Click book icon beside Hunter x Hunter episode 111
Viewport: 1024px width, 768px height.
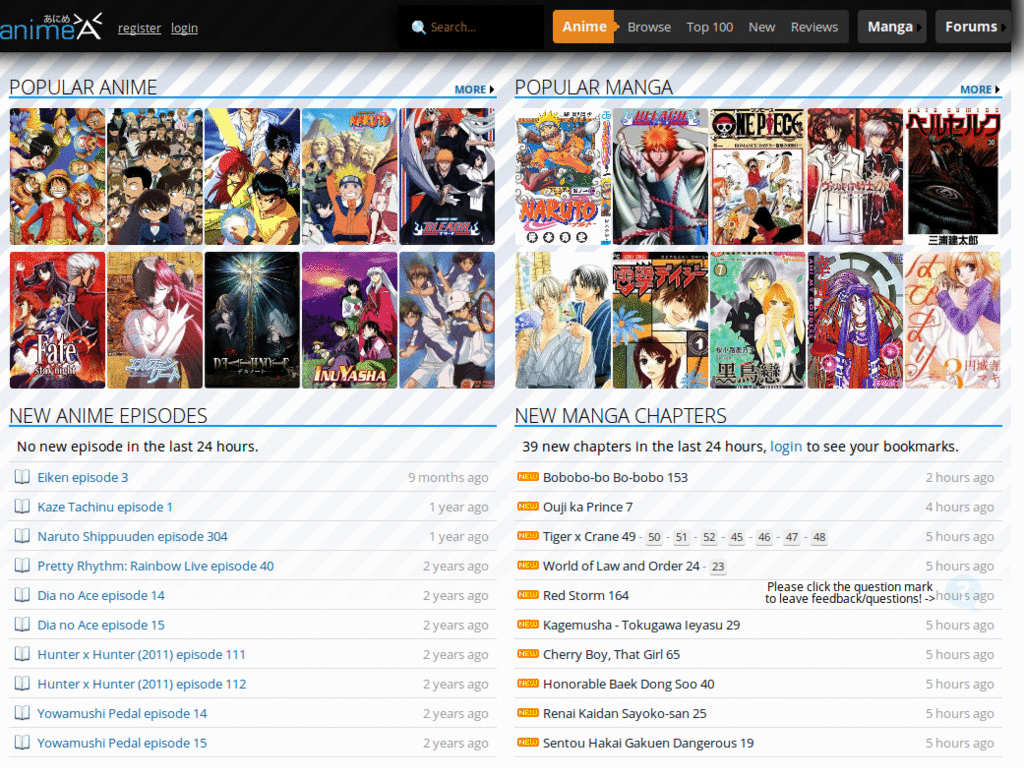pos(22,654)
